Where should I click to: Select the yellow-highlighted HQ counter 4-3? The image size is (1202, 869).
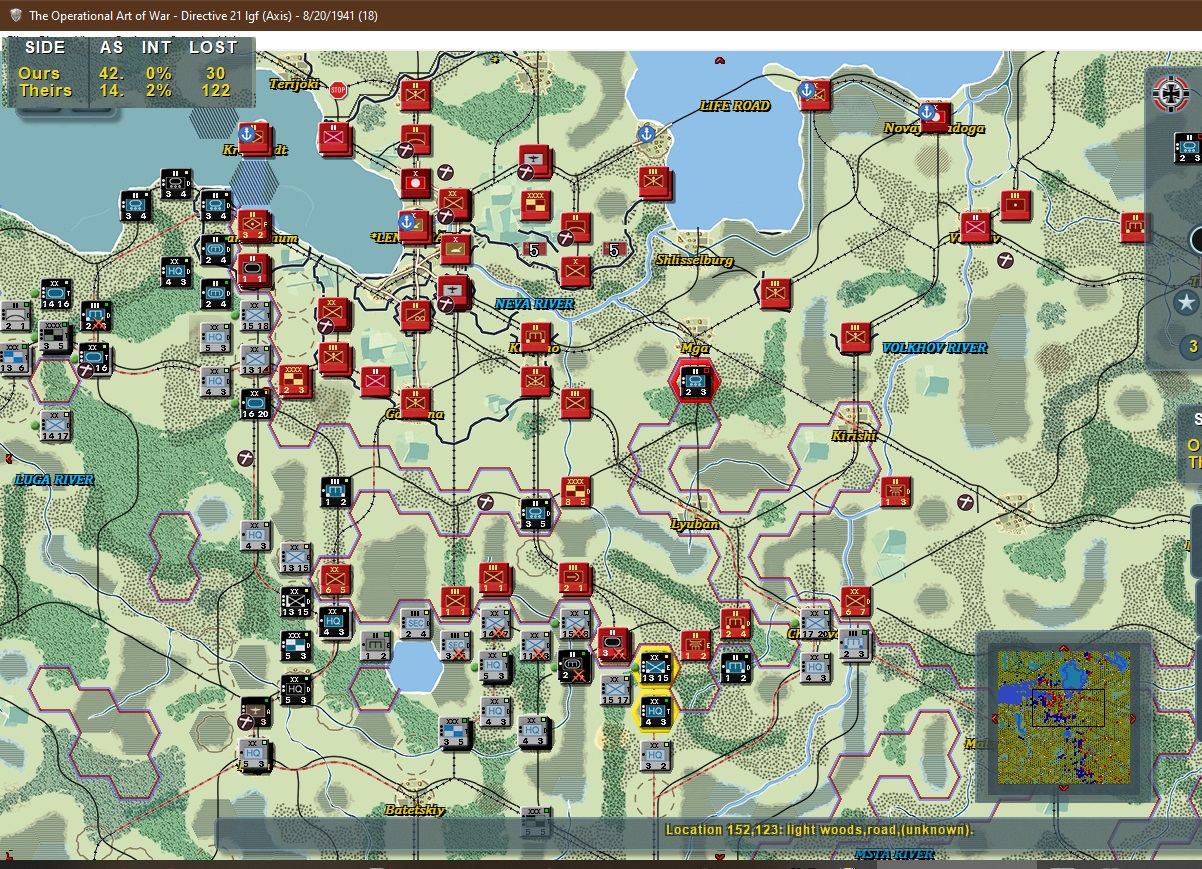pos(655,712)
